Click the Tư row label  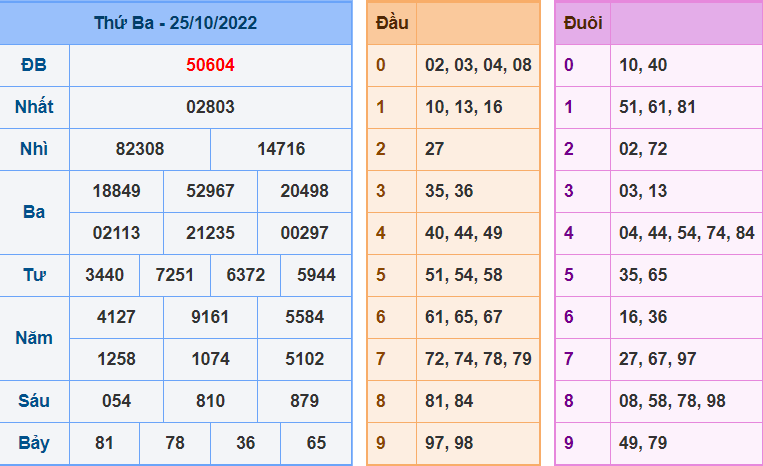pos(34,275)
